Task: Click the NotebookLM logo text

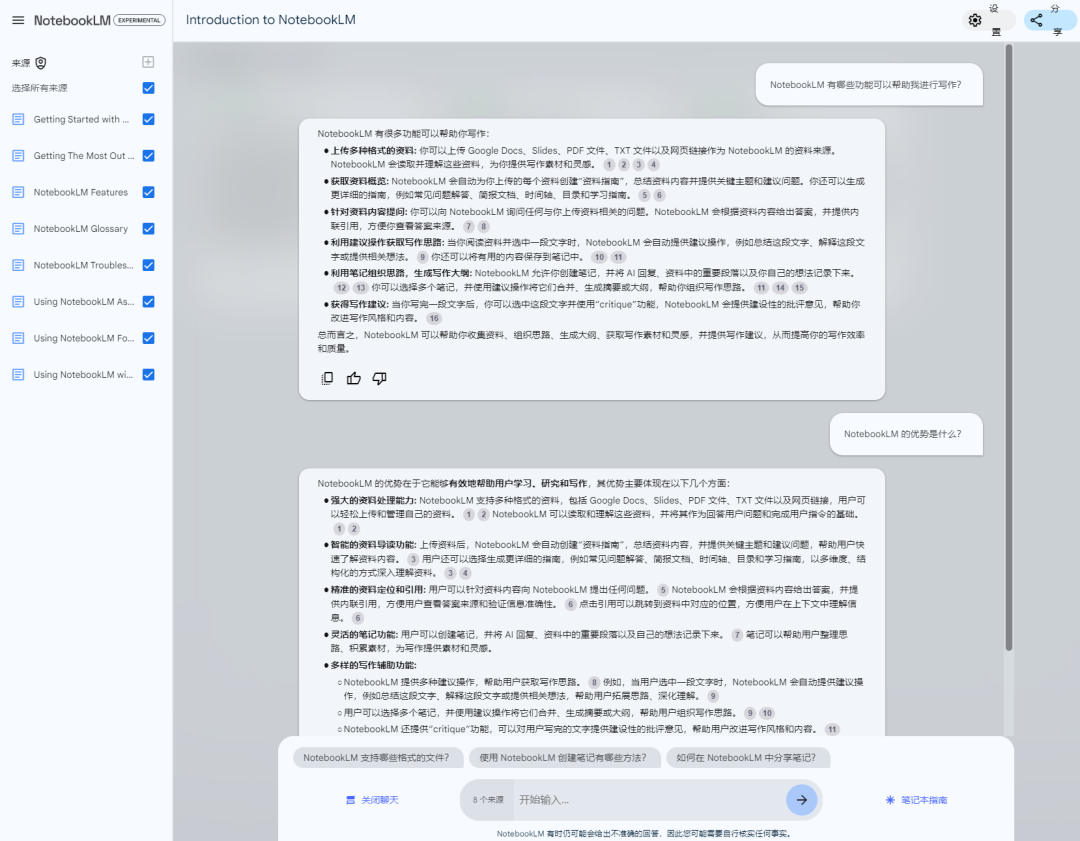Action: click(x=72, y=21)
